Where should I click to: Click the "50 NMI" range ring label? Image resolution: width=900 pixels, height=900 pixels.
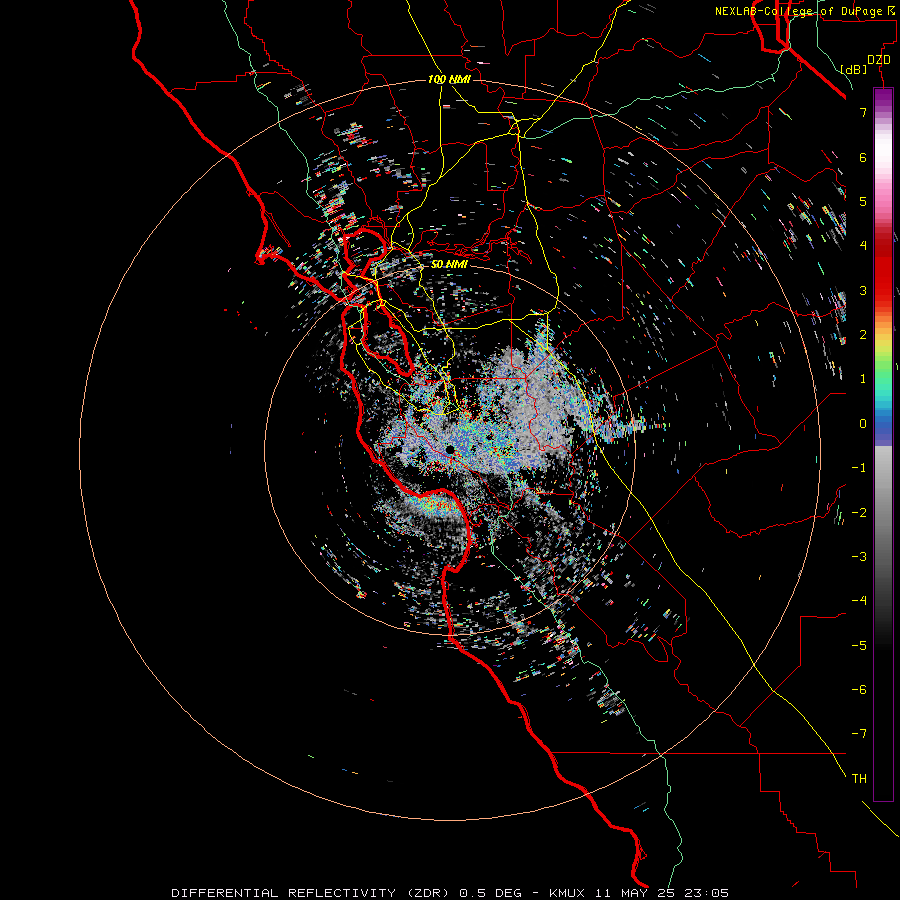449,264
